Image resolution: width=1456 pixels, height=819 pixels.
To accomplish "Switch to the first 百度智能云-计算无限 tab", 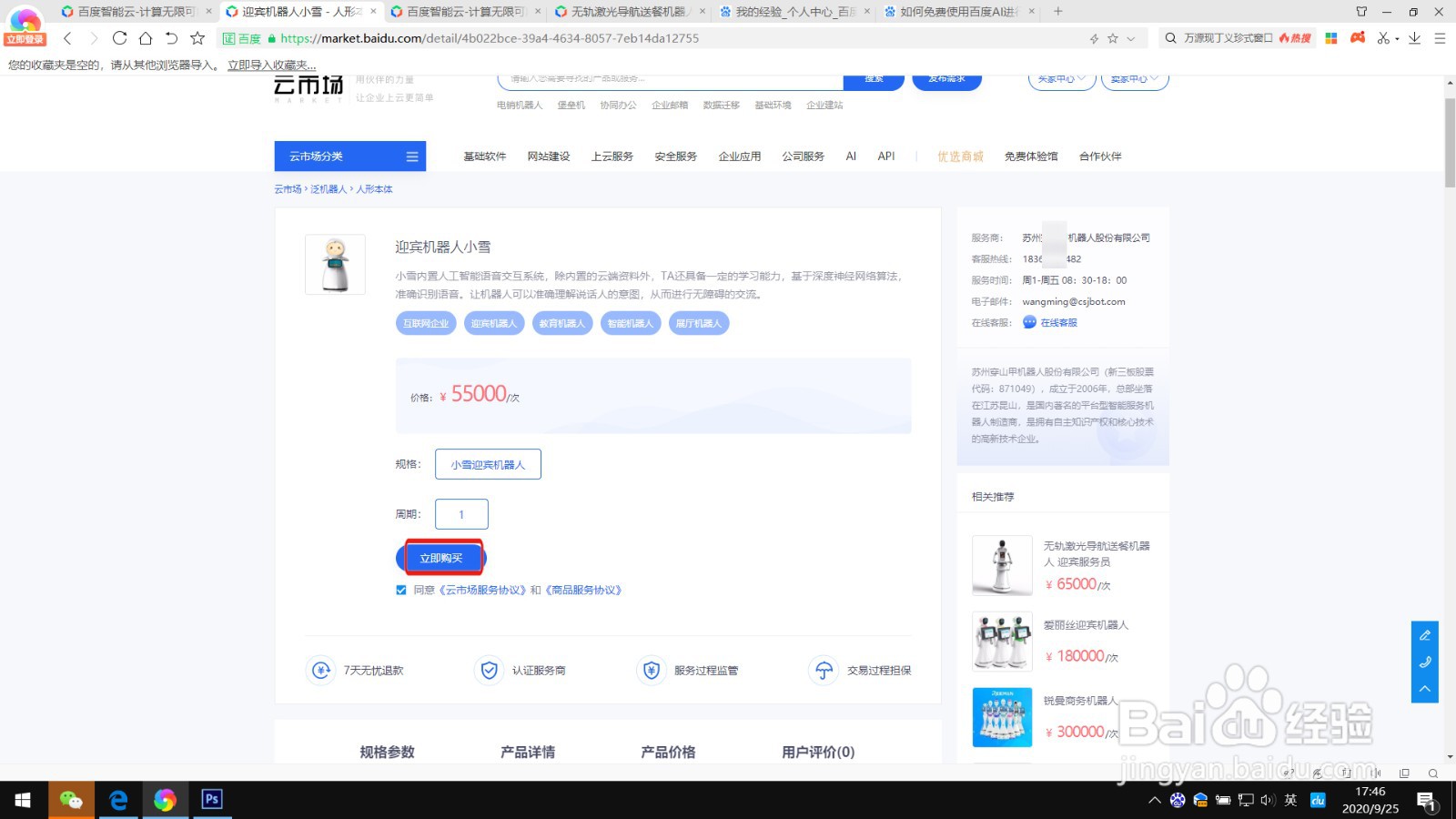I will click(x=135, y=12).
